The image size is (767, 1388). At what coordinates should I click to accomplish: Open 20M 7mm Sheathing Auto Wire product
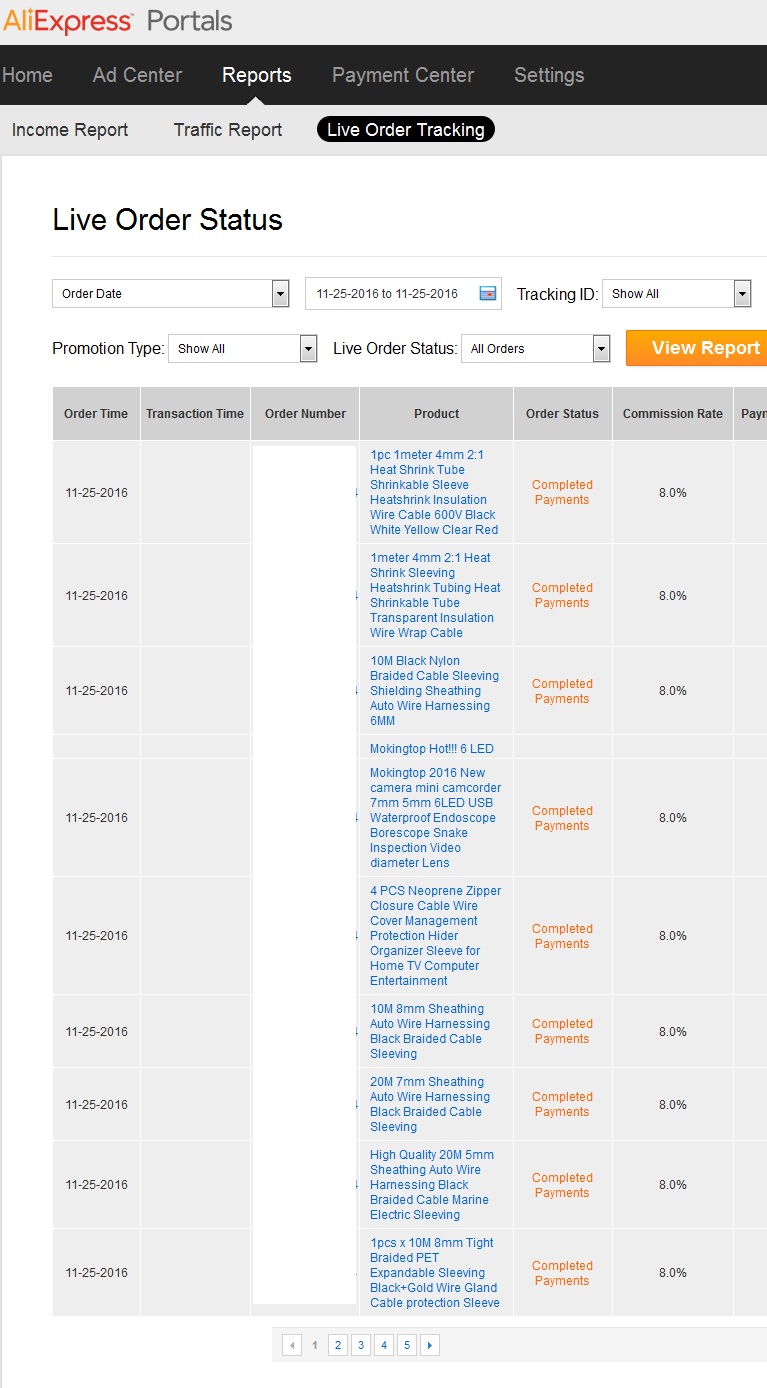(x=430, y=1104)
